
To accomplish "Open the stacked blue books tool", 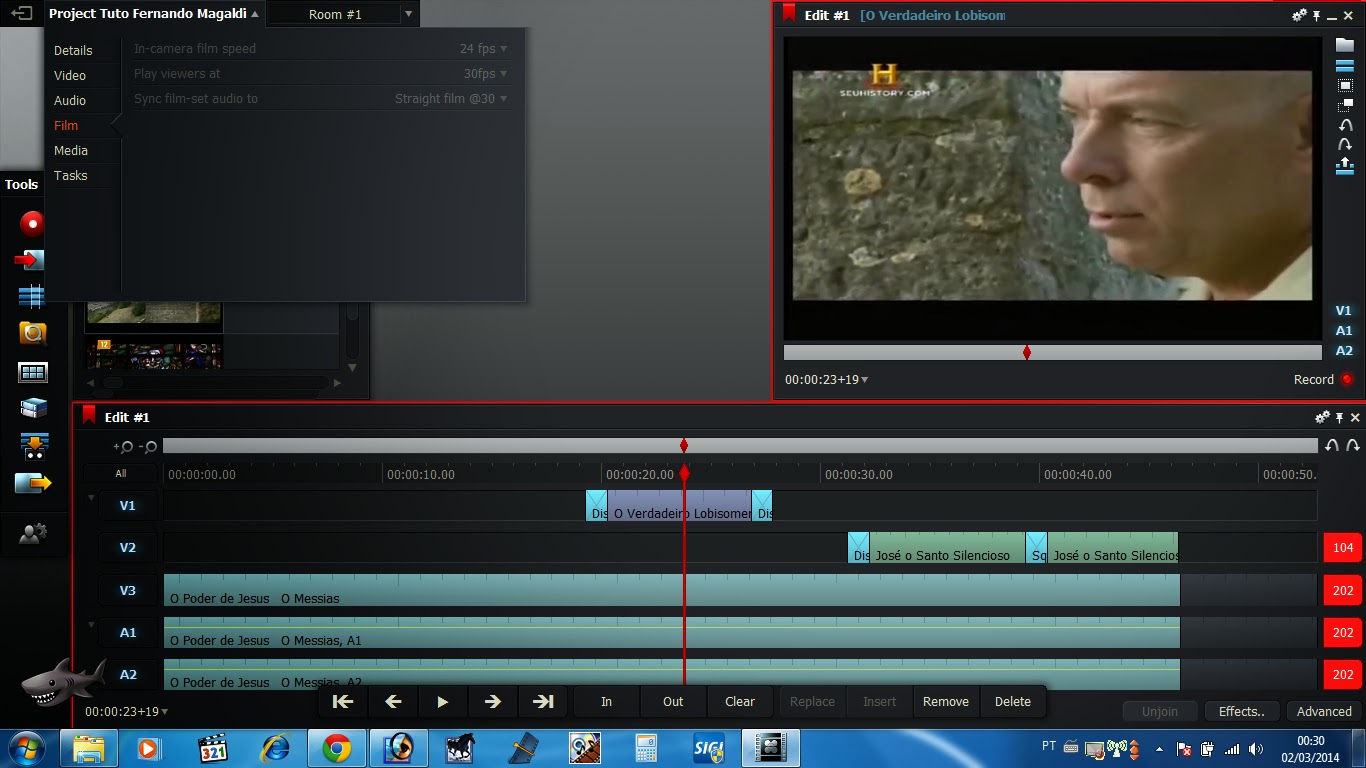I will coord(33,408).
